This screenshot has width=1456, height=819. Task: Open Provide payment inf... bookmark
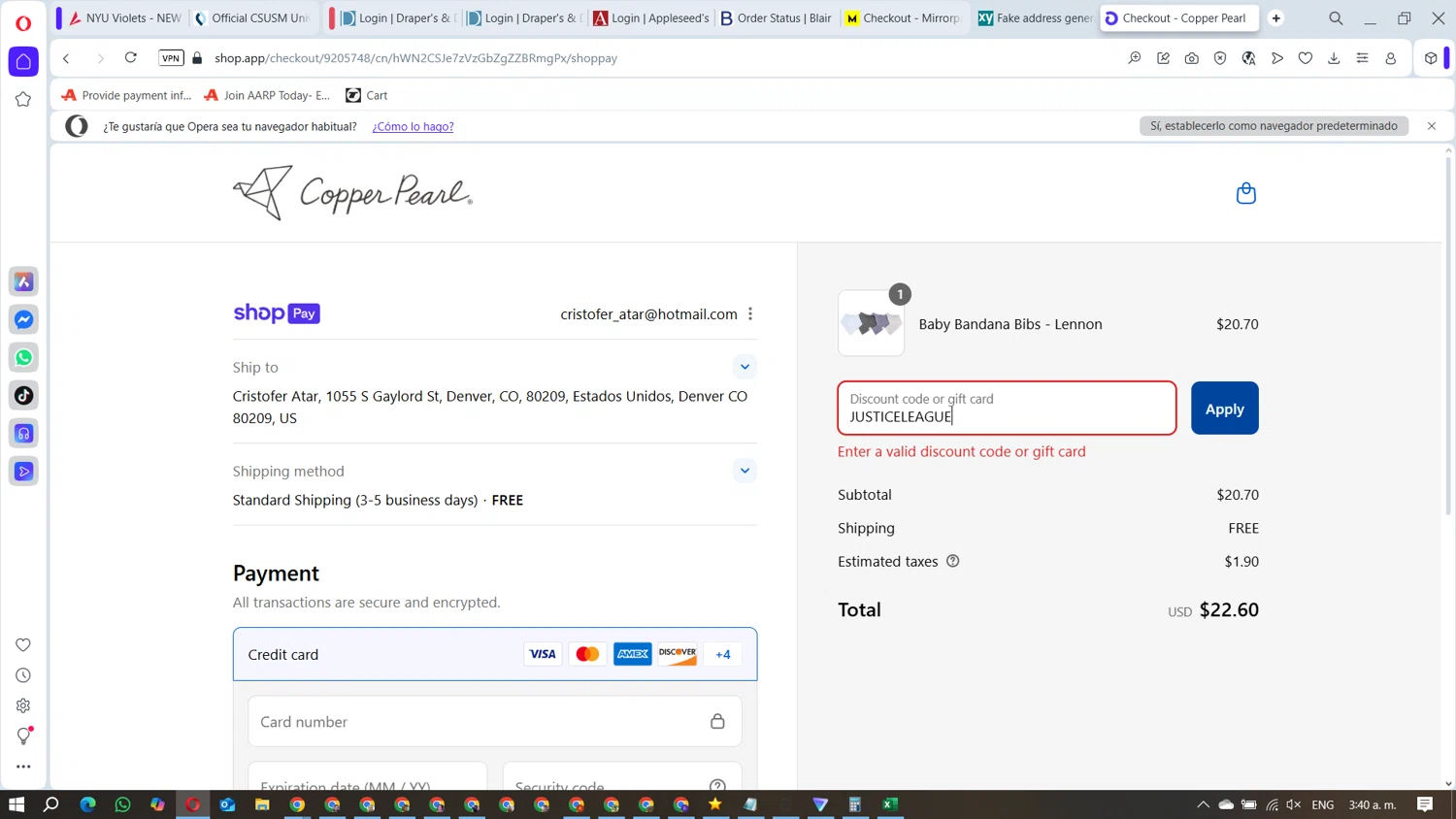[126, 95]
